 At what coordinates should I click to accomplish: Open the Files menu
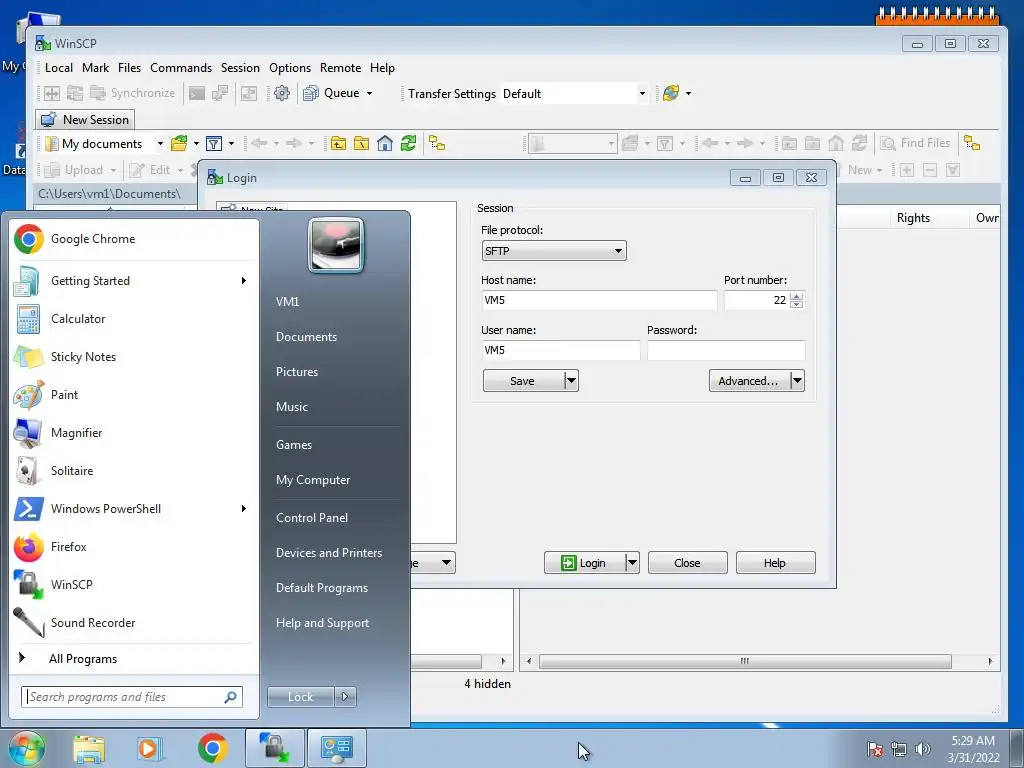129,68
